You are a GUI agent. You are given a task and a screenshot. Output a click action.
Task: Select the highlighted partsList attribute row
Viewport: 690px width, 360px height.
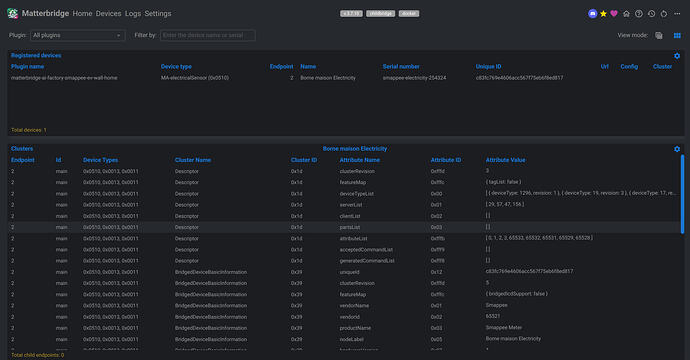coord(345,227)
